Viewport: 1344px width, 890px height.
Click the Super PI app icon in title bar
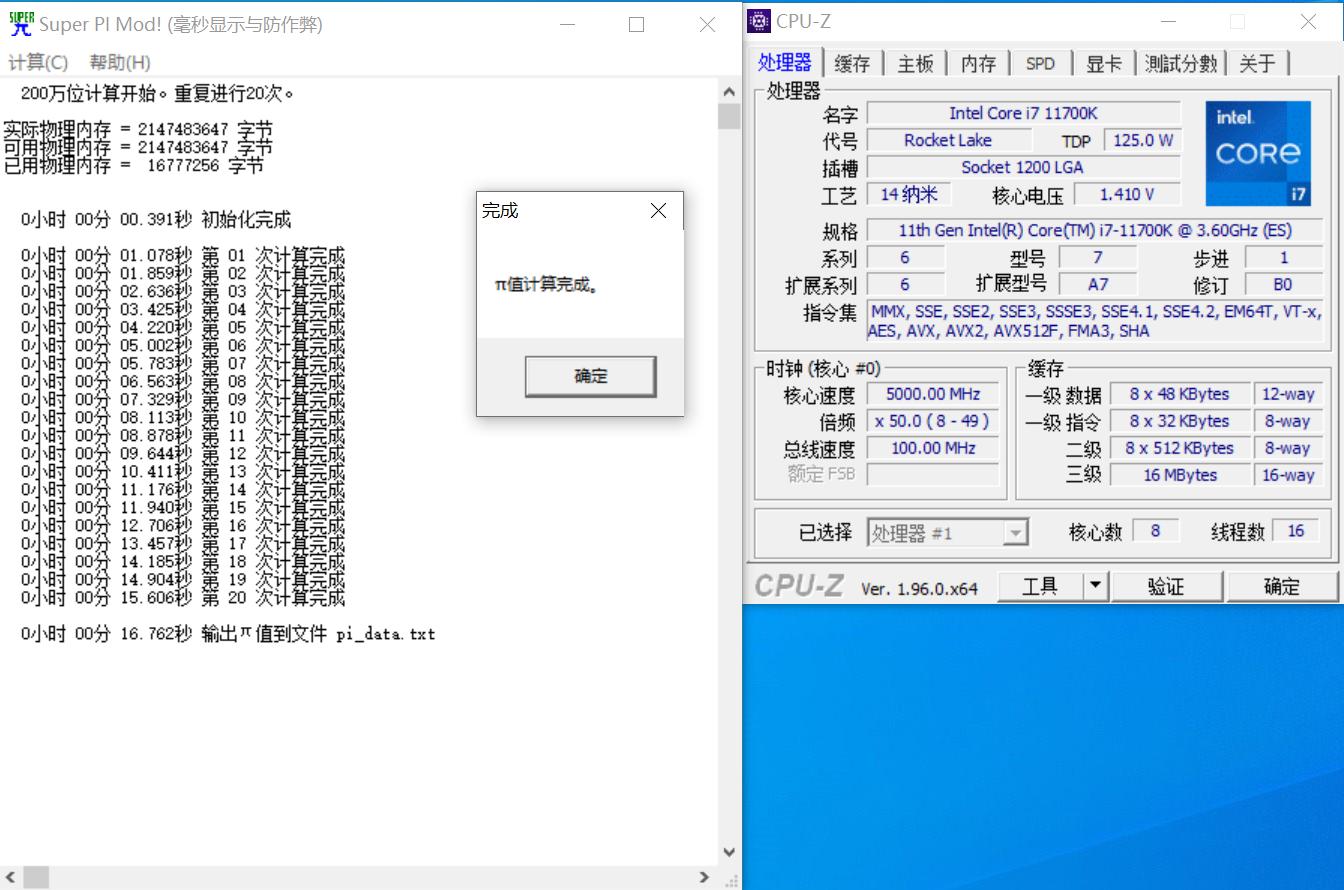coord(21,24)
